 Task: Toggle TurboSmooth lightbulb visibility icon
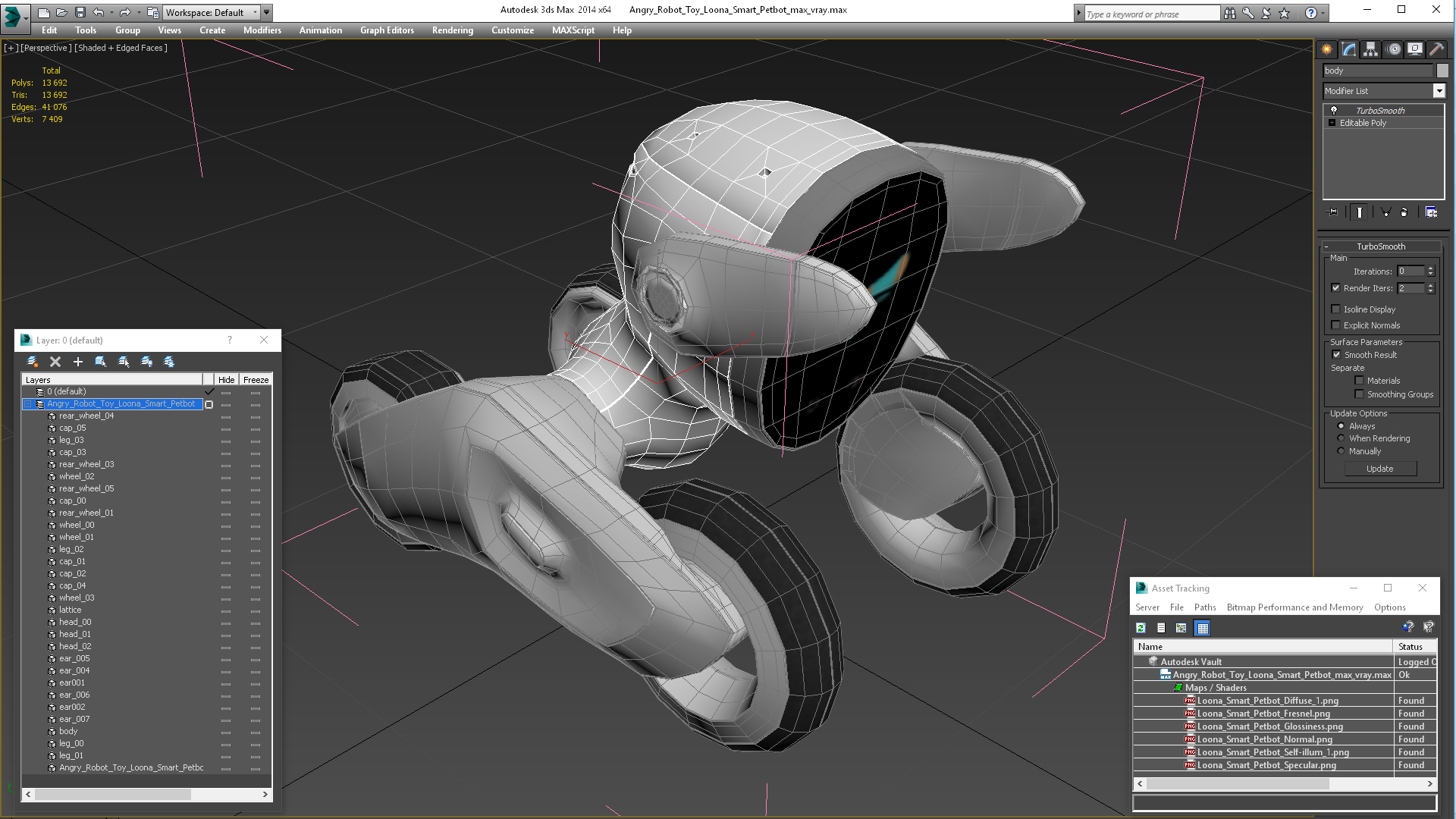pos(1334,111)
